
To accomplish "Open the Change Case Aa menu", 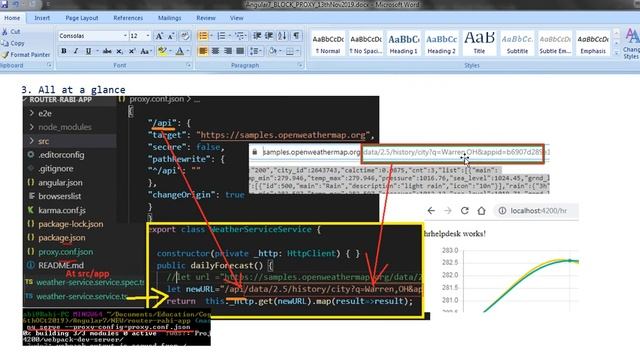I will [145, 51].
